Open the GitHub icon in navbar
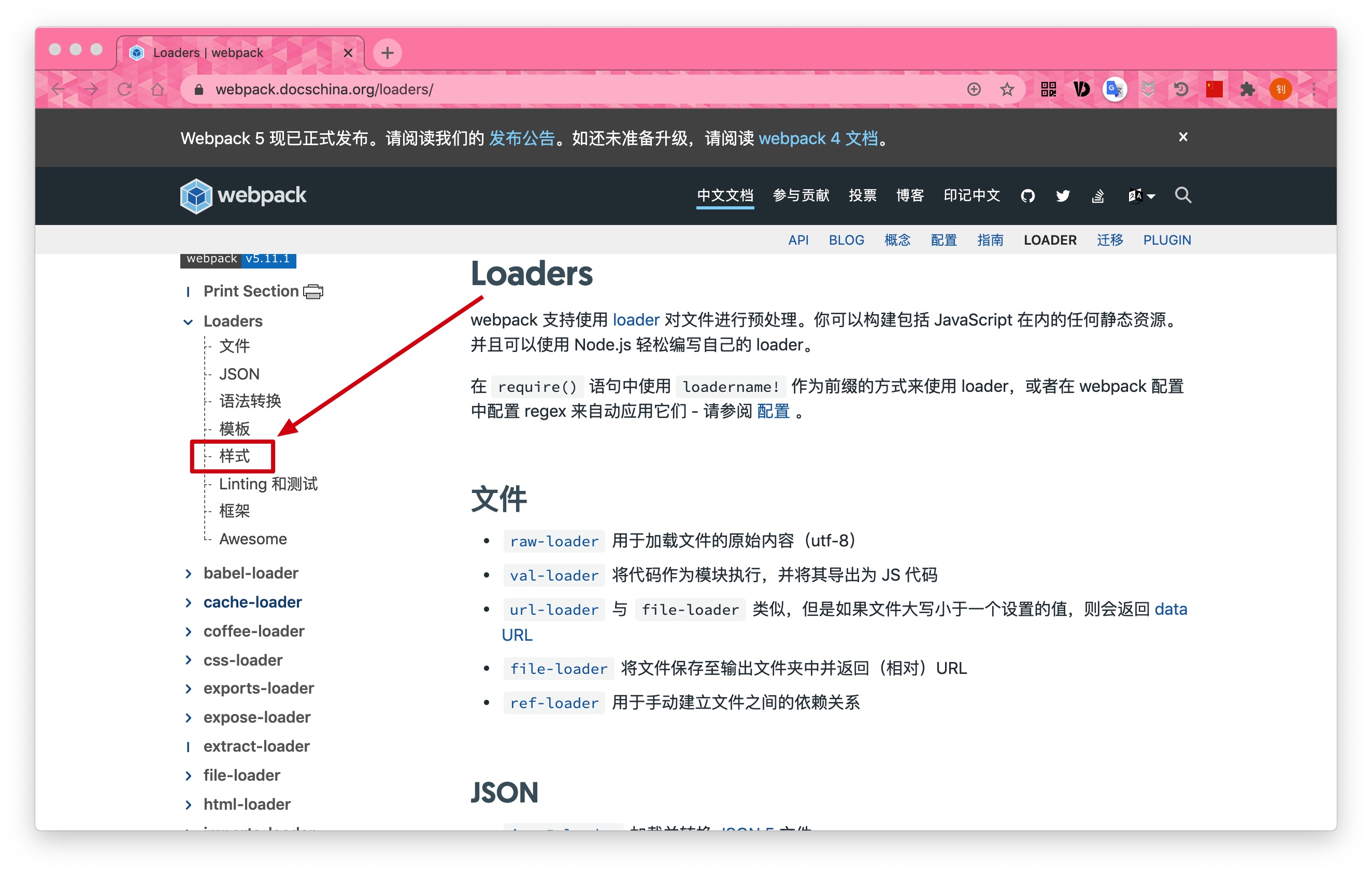This screenshot has width=1372, height=874. click(x=1027, y=195)
